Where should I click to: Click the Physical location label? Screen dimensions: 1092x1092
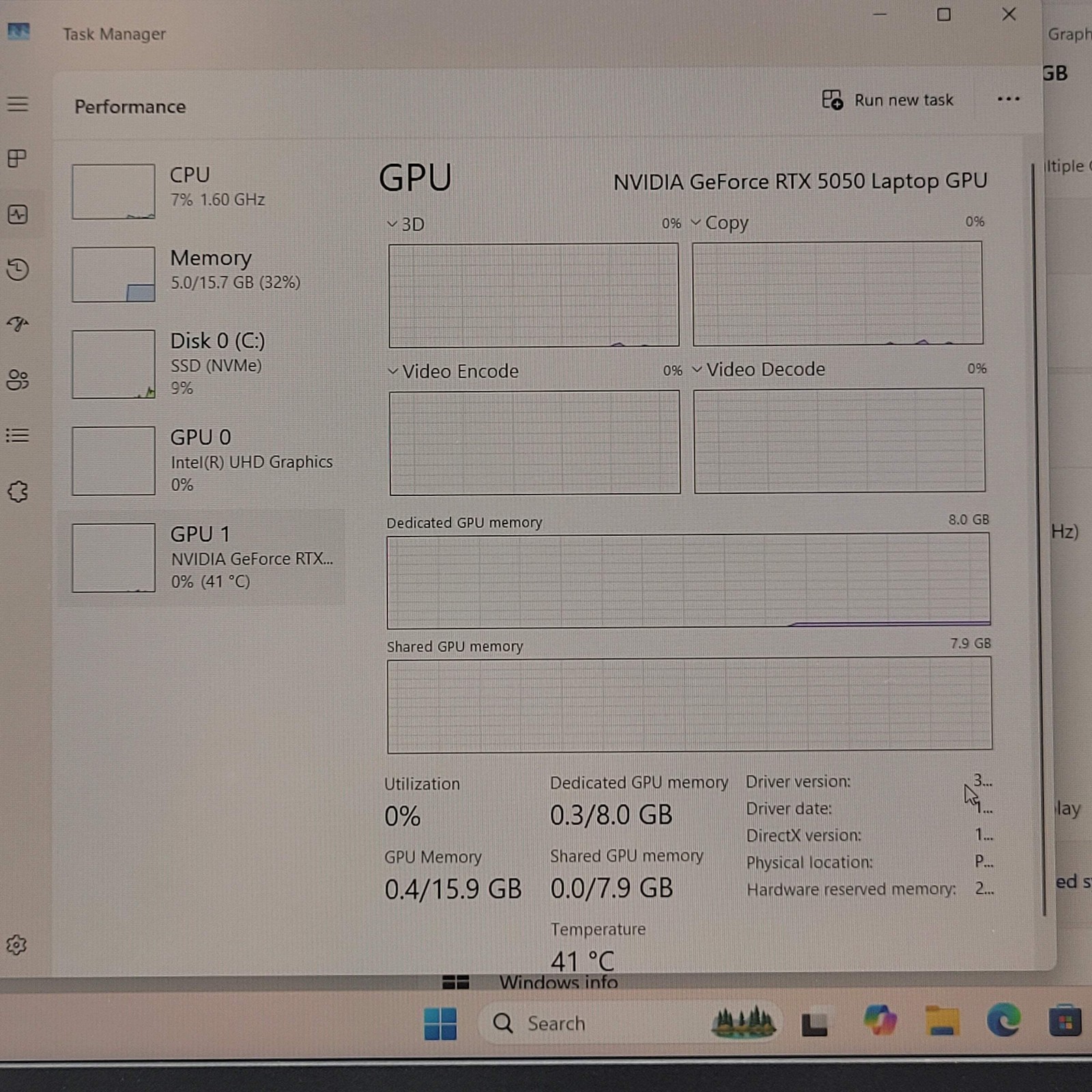pos(809,863)
